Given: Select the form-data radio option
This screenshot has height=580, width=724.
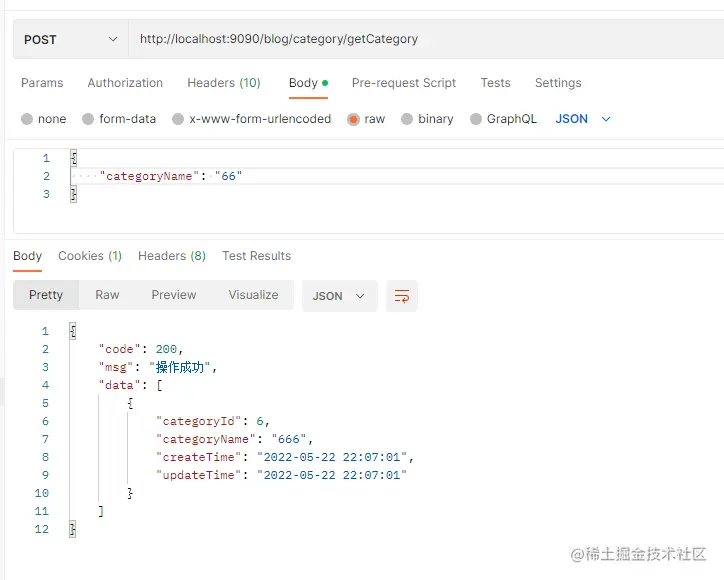Looking at the screenshot, I should [x=88, y=119].
